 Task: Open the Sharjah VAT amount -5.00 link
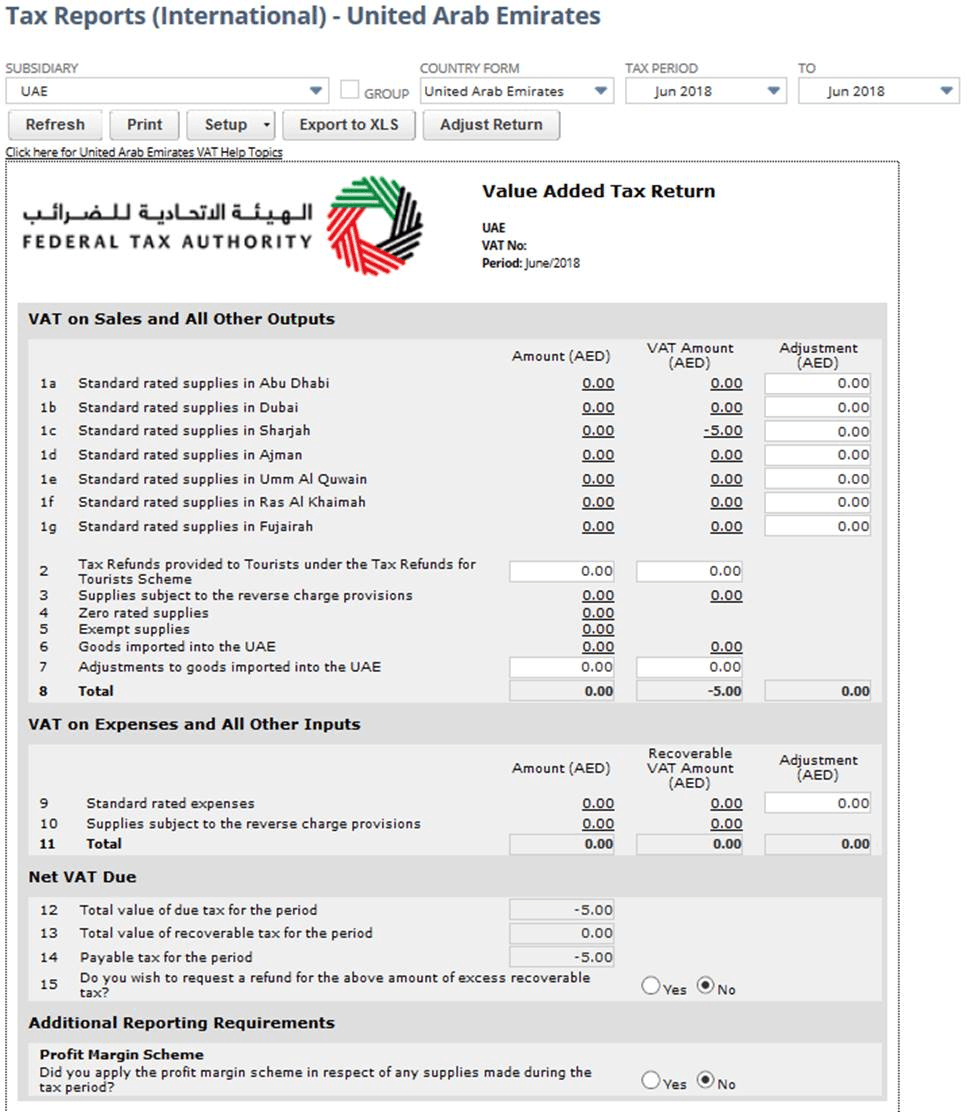(x=722, y=431)
